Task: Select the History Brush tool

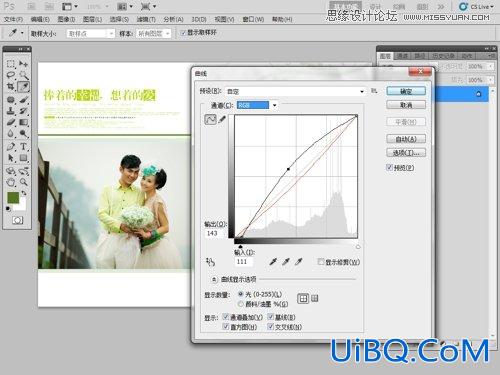Action: click(x=24, y=111)
